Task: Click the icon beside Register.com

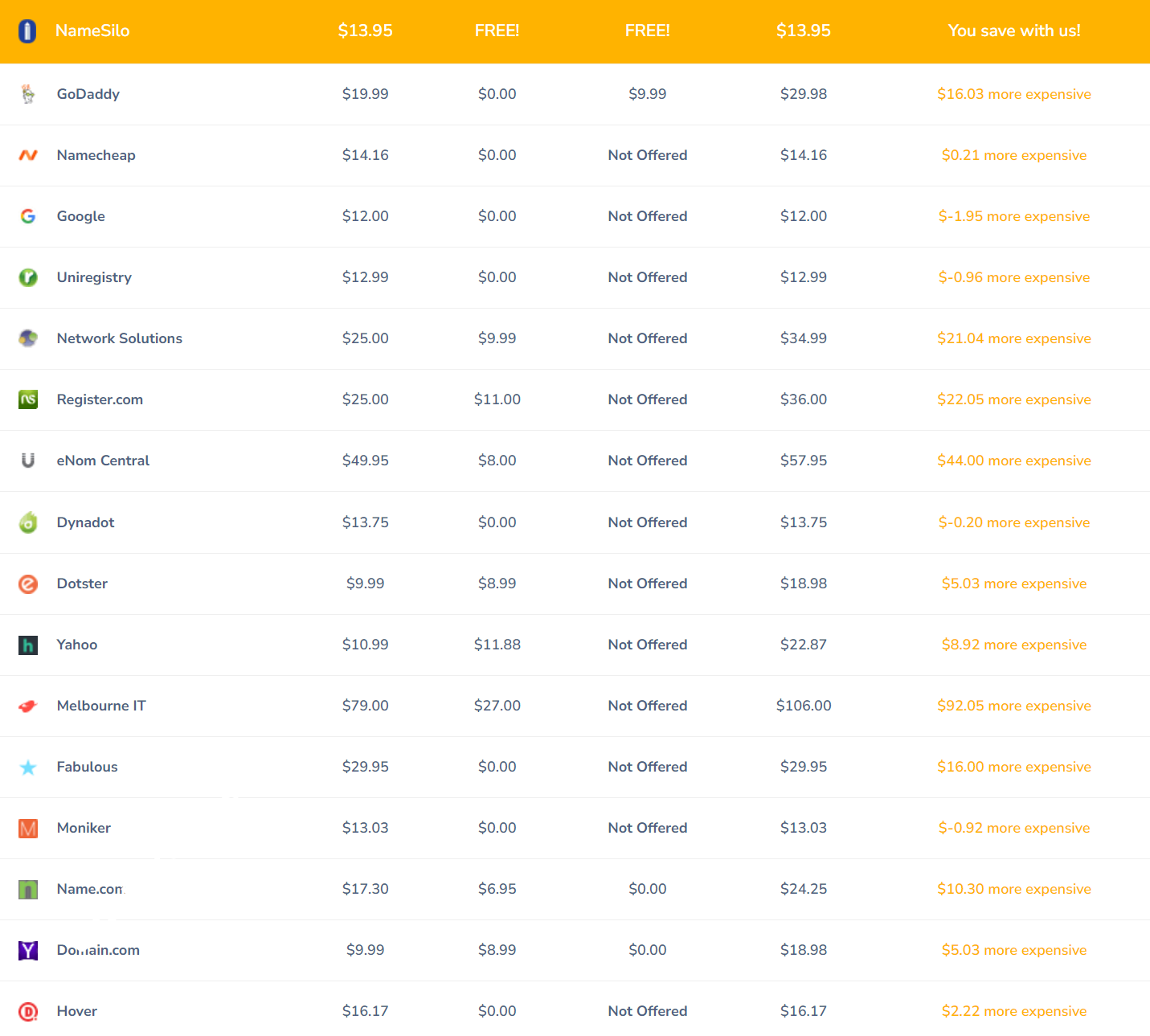Action: (x=28, y=399)
